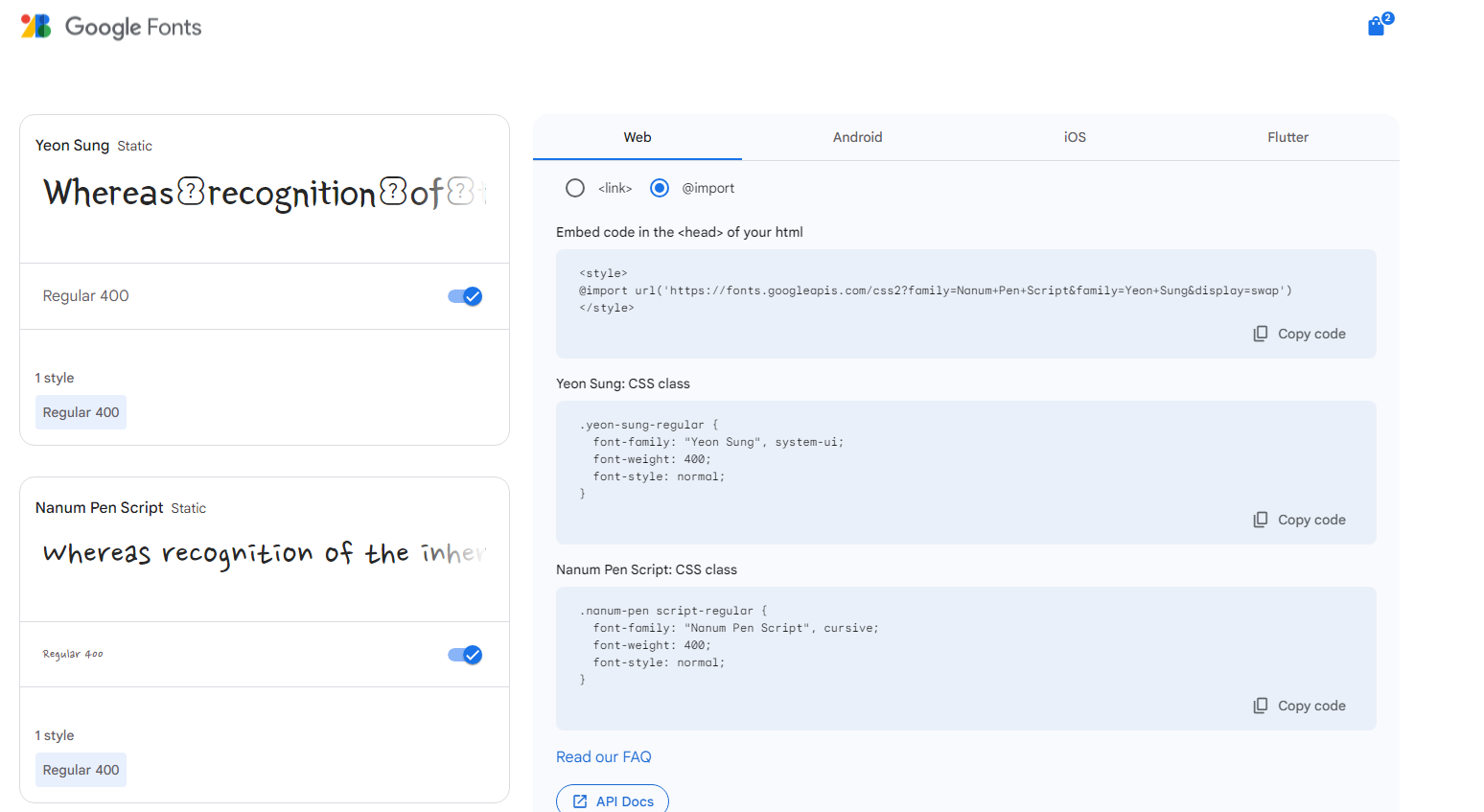Select the <link> radio option

[575, 188]
